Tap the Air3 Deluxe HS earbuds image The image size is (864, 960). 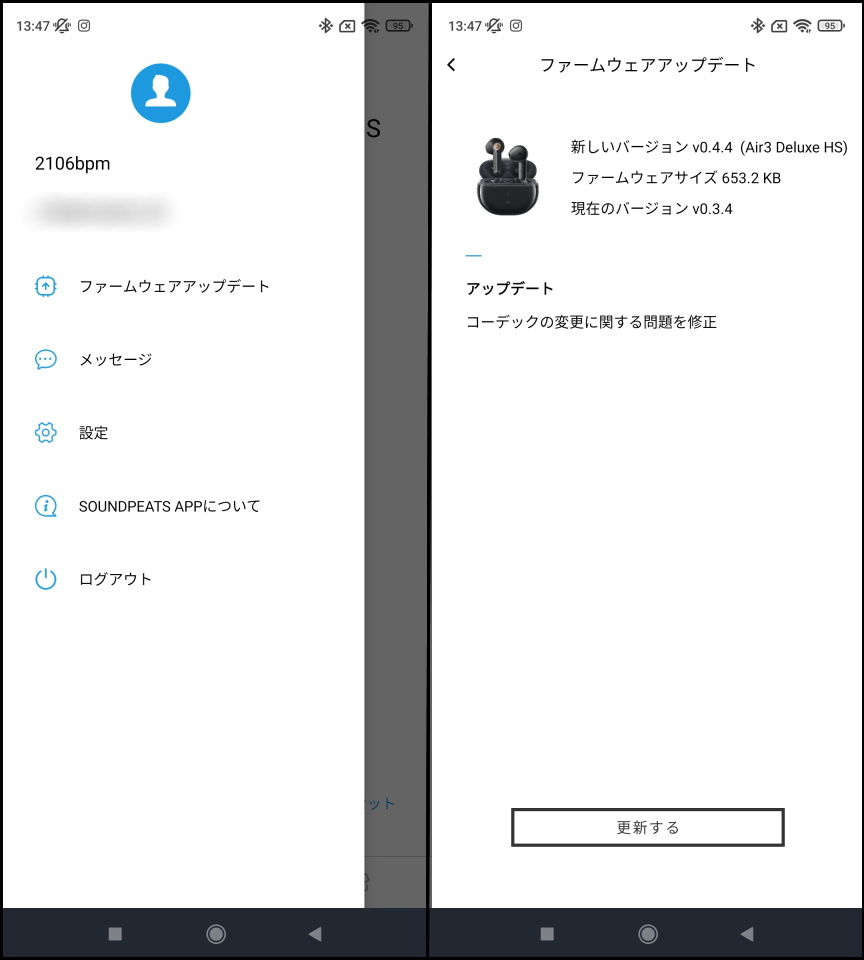[508, 177]
